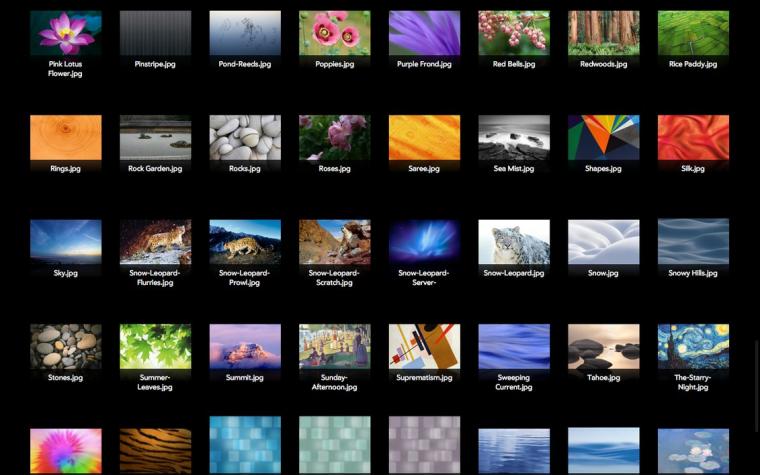Click the Summit.jpg file name label
Image resolution: width=760 pixels, height=475 pixels.
[245, 378]
